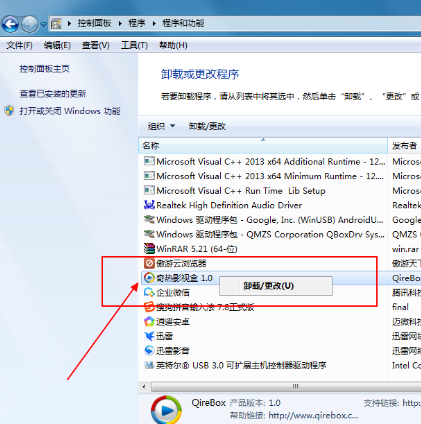Go back with the blue back arrow
Screen dimensions: 421x424
pos(10,24)
